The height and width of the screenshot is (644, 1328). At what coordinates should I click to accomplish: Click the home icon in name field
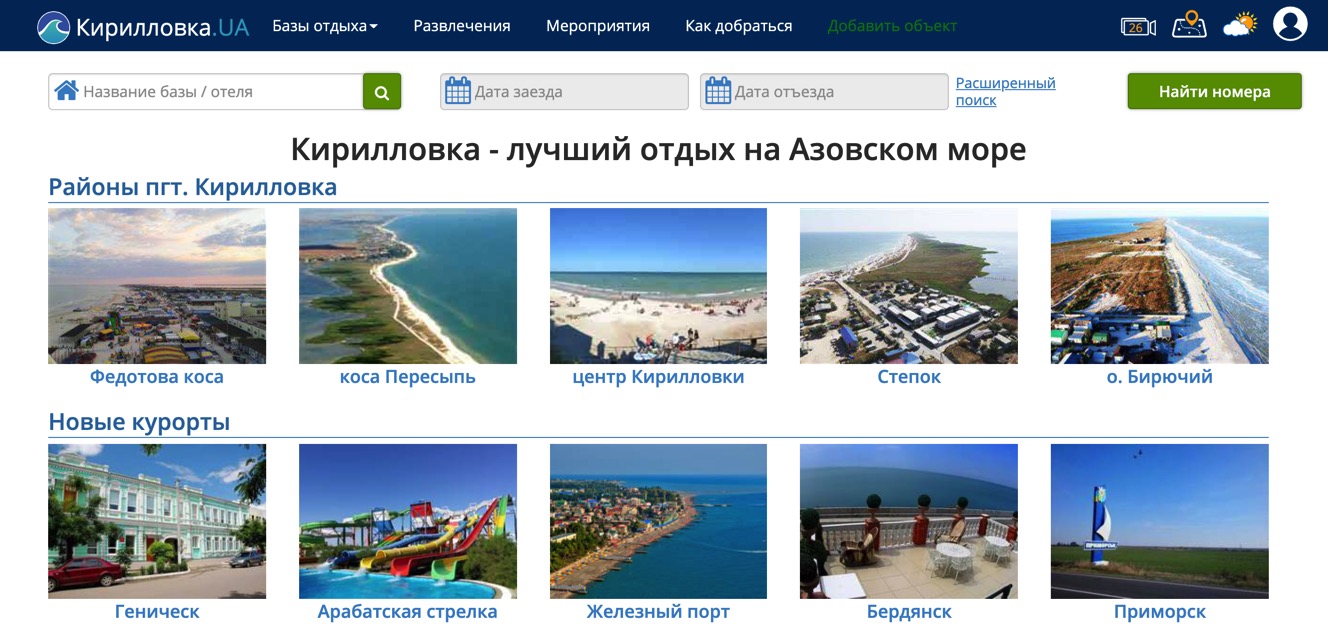[66, 91]
